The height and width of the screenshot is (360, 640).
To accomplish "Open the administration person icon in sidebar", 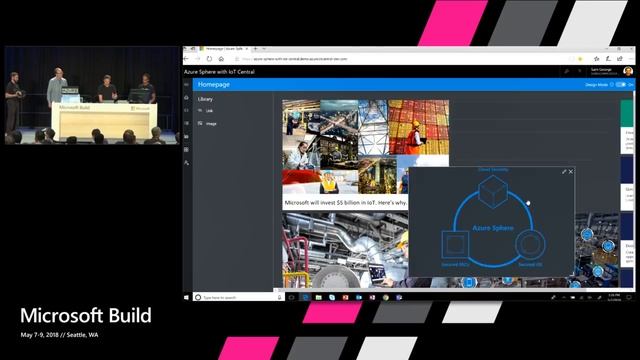I will pos(187,162).
